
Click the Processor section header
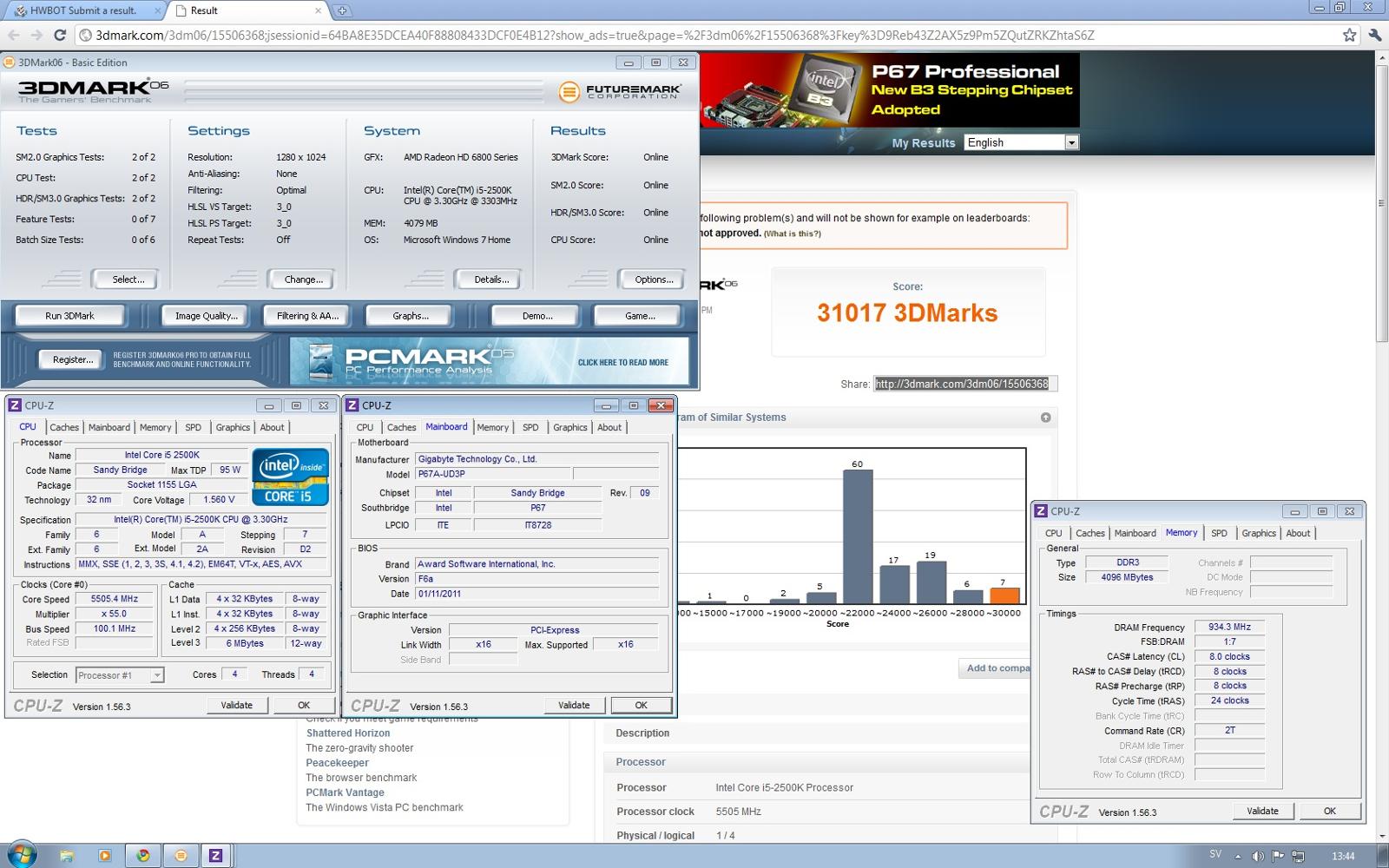640,762
